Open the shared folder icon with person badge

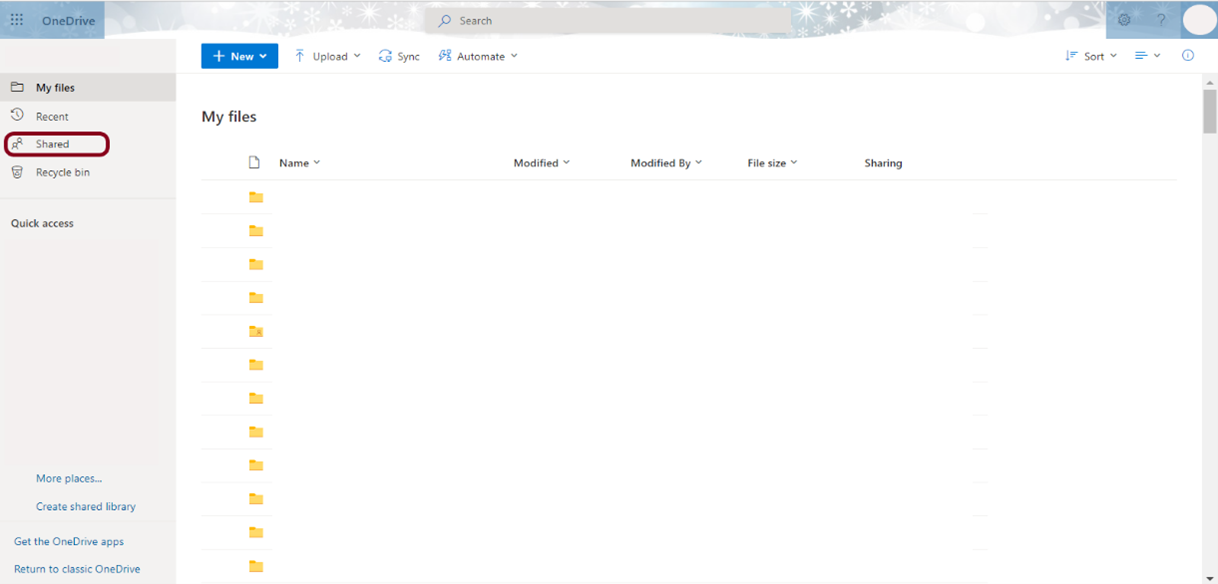pyautogui.click(x=256, y=332)
